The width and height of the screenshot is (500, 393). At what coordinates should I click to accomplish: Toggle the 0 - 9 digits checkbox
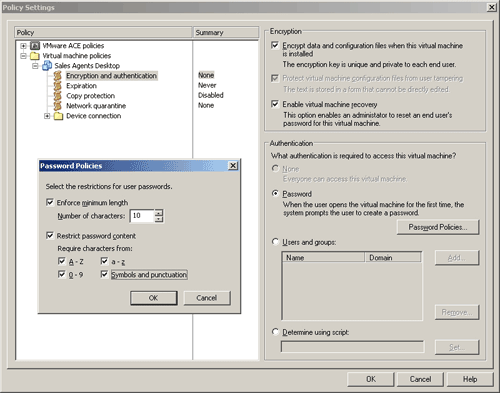coord(62,274)
